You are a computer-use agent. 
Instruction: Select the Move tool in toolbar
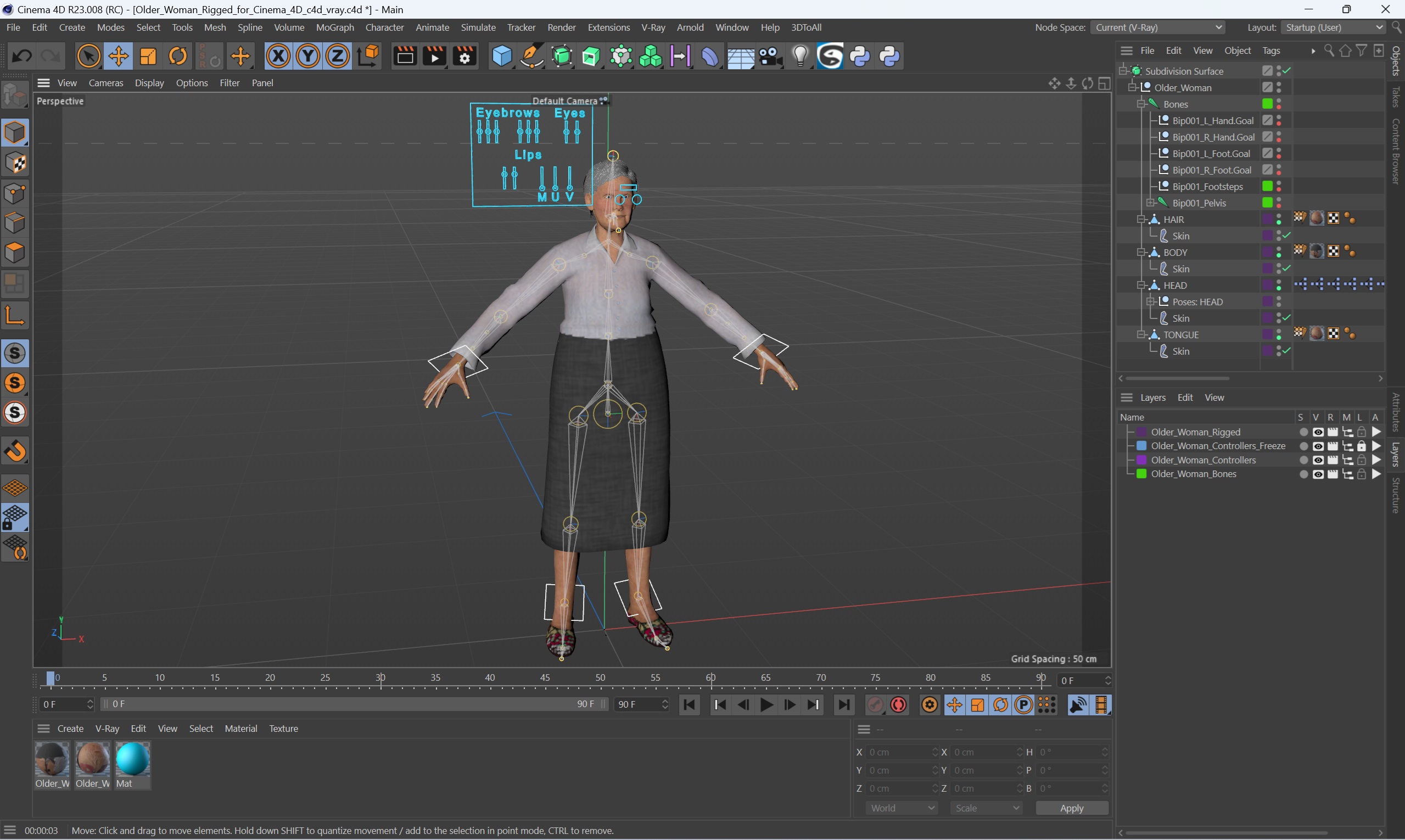(x=118, y=56)
